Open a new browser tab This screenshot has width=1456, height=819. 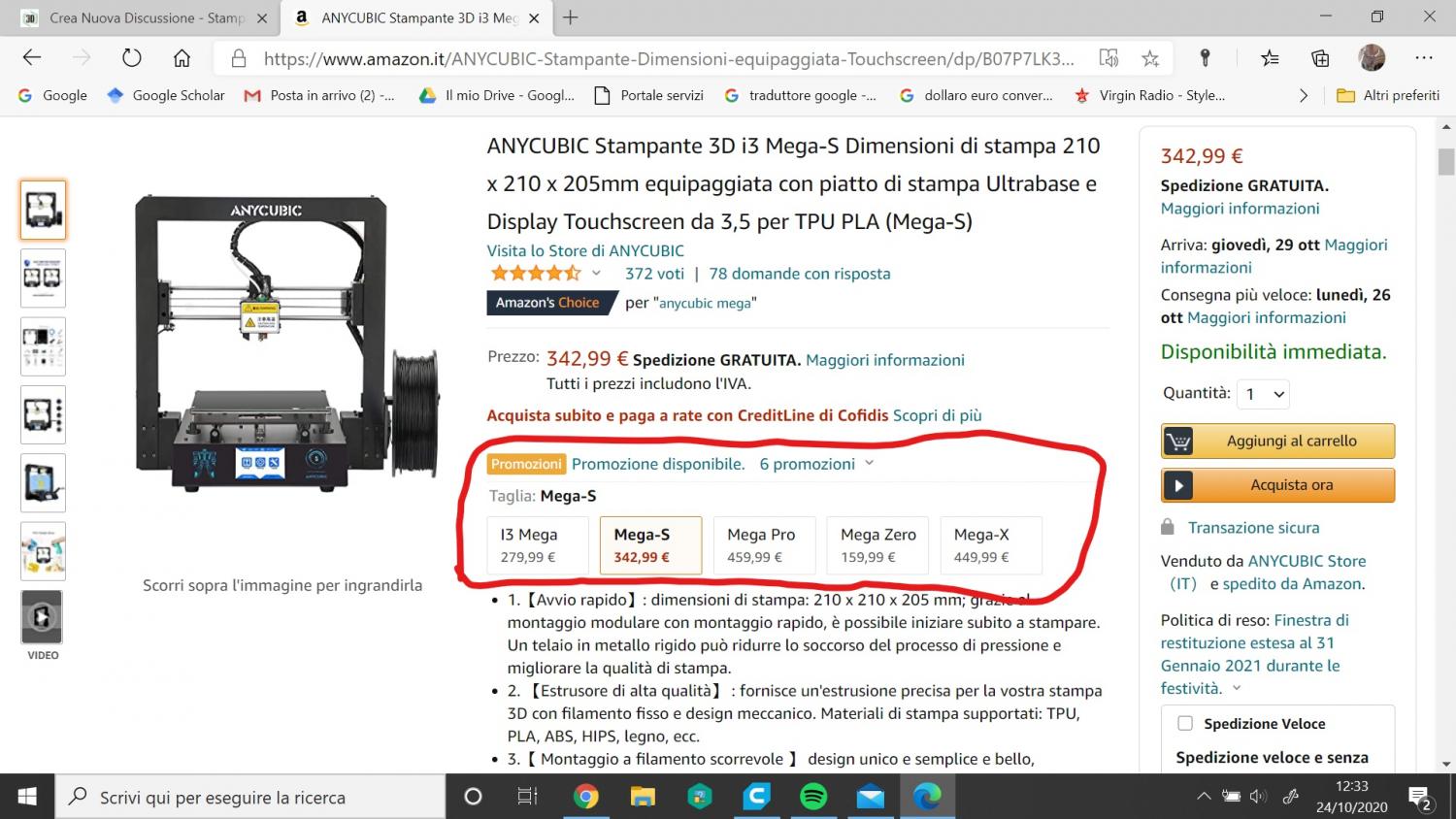[571, 17]
